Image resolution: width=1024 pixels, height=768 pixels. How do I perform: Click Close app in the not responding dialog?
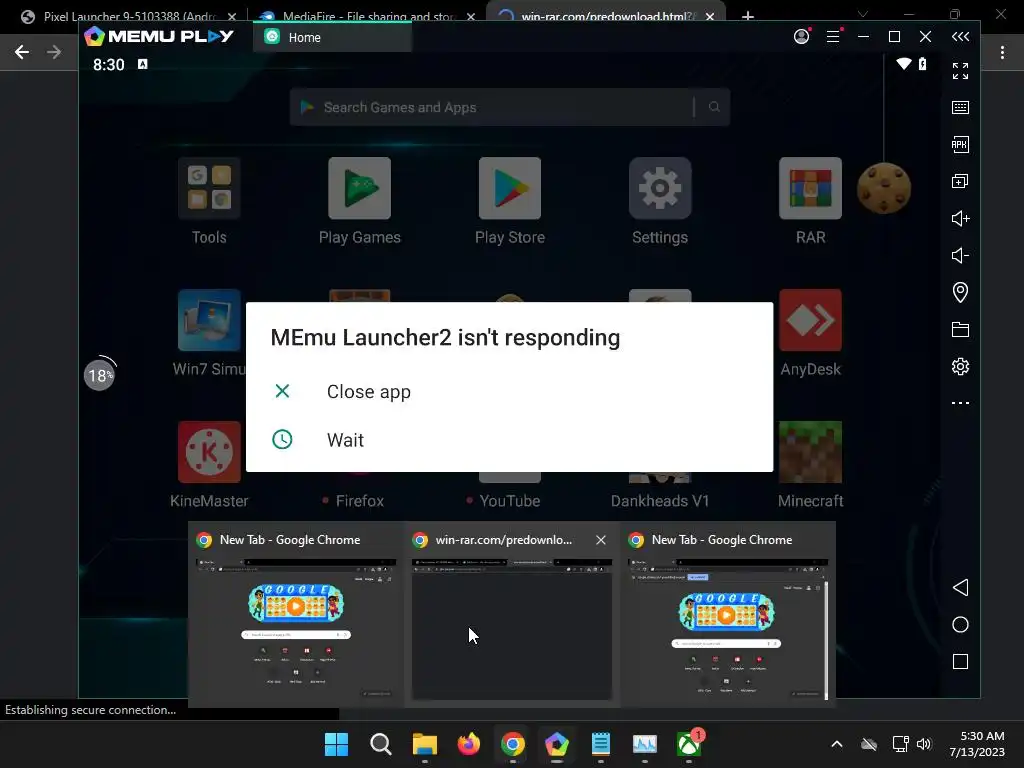click(x=368, y=392)
